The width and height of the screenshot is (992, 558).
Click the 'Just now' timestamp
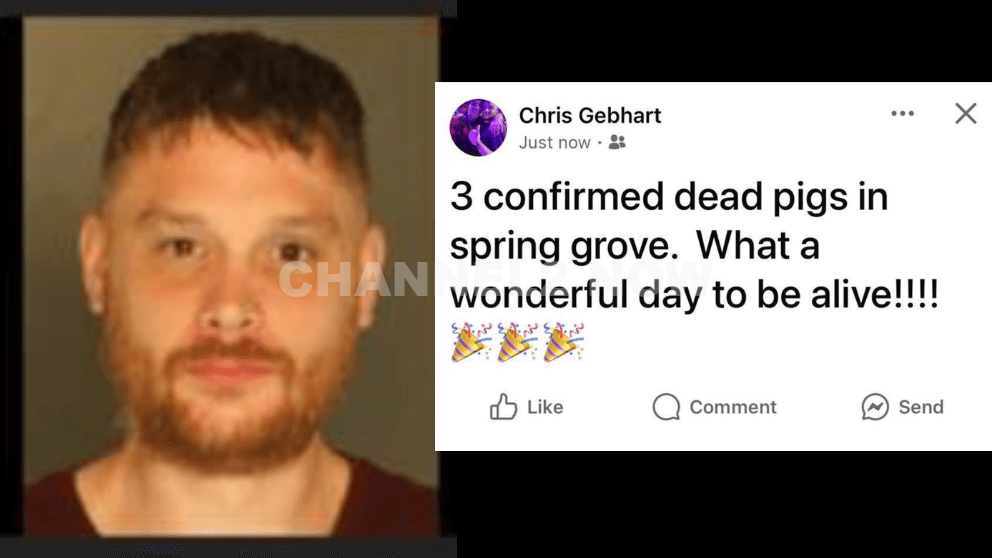click(x=555, y=143)
